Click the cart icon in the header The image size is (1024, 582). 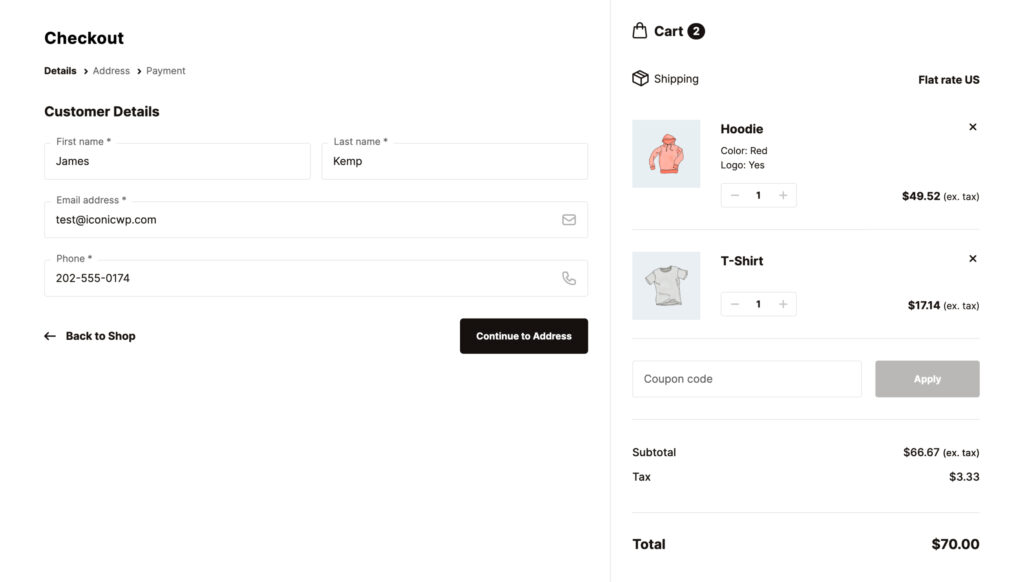[x=638, y=30]
